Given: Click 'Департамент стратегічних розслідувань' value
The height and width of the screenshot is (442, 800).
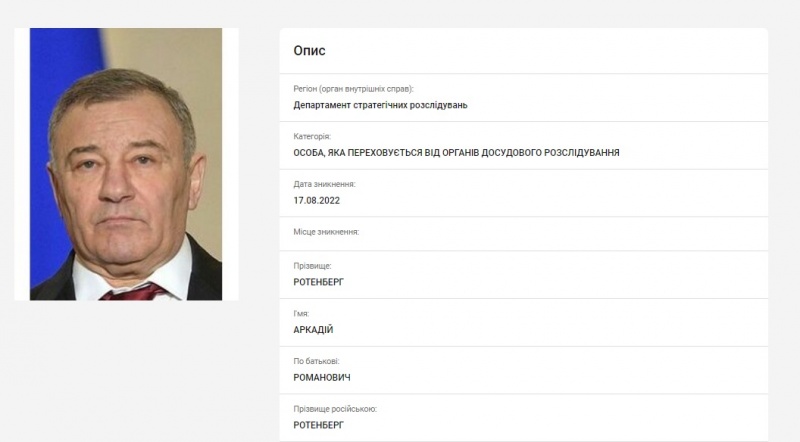Looking at the screenshot, I should (380, 105).
